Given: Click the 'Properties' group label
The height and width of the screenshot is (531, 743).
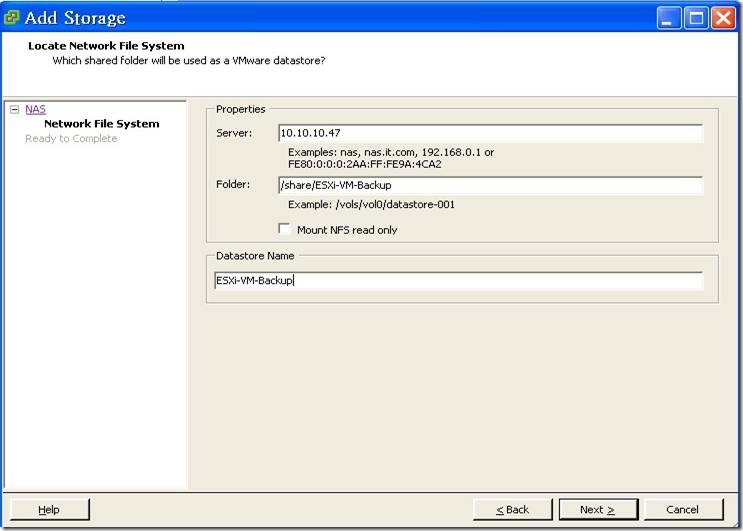Looking at the screenshot, I should pos(241,109).
